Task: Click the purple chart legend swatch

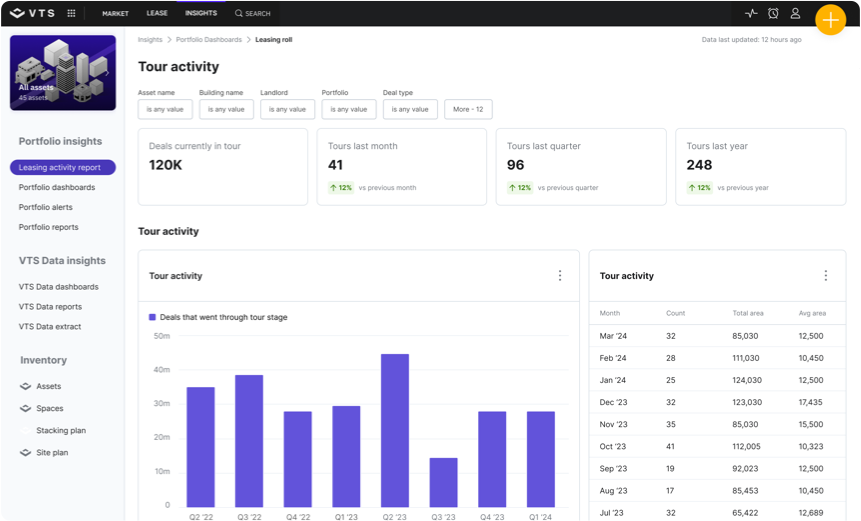Action: point(152,317)
